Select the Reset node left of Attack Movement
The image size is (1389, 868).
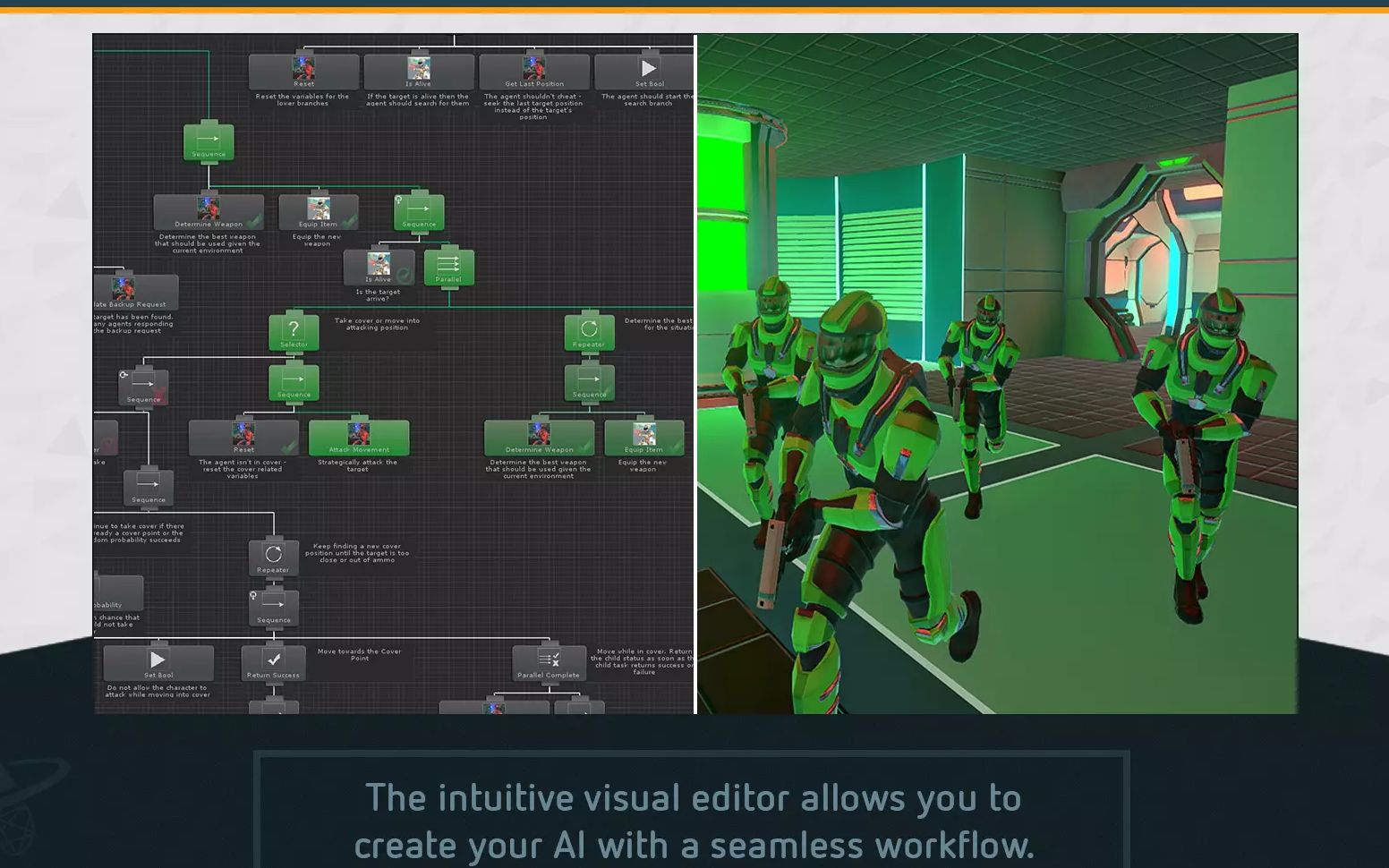[x=243, y=438]
